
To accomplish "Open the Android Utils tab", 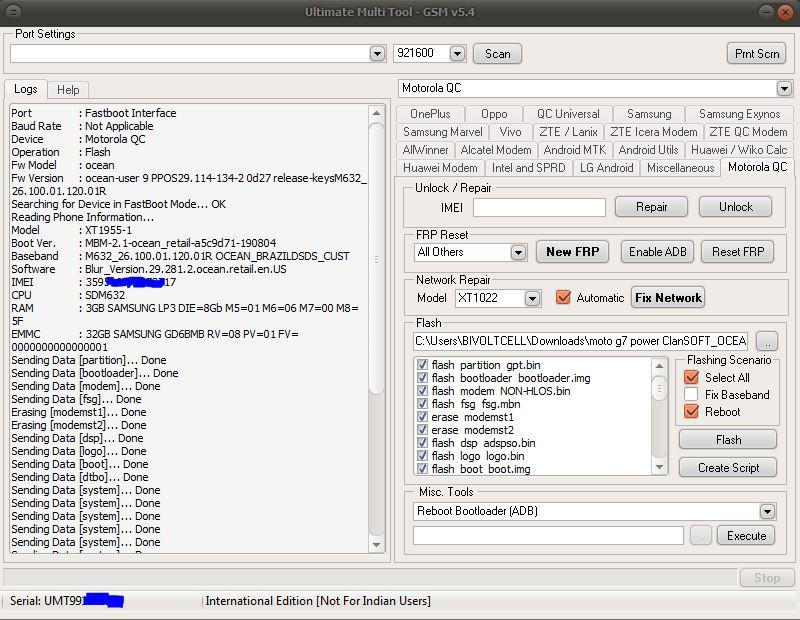I will [648, 150].
